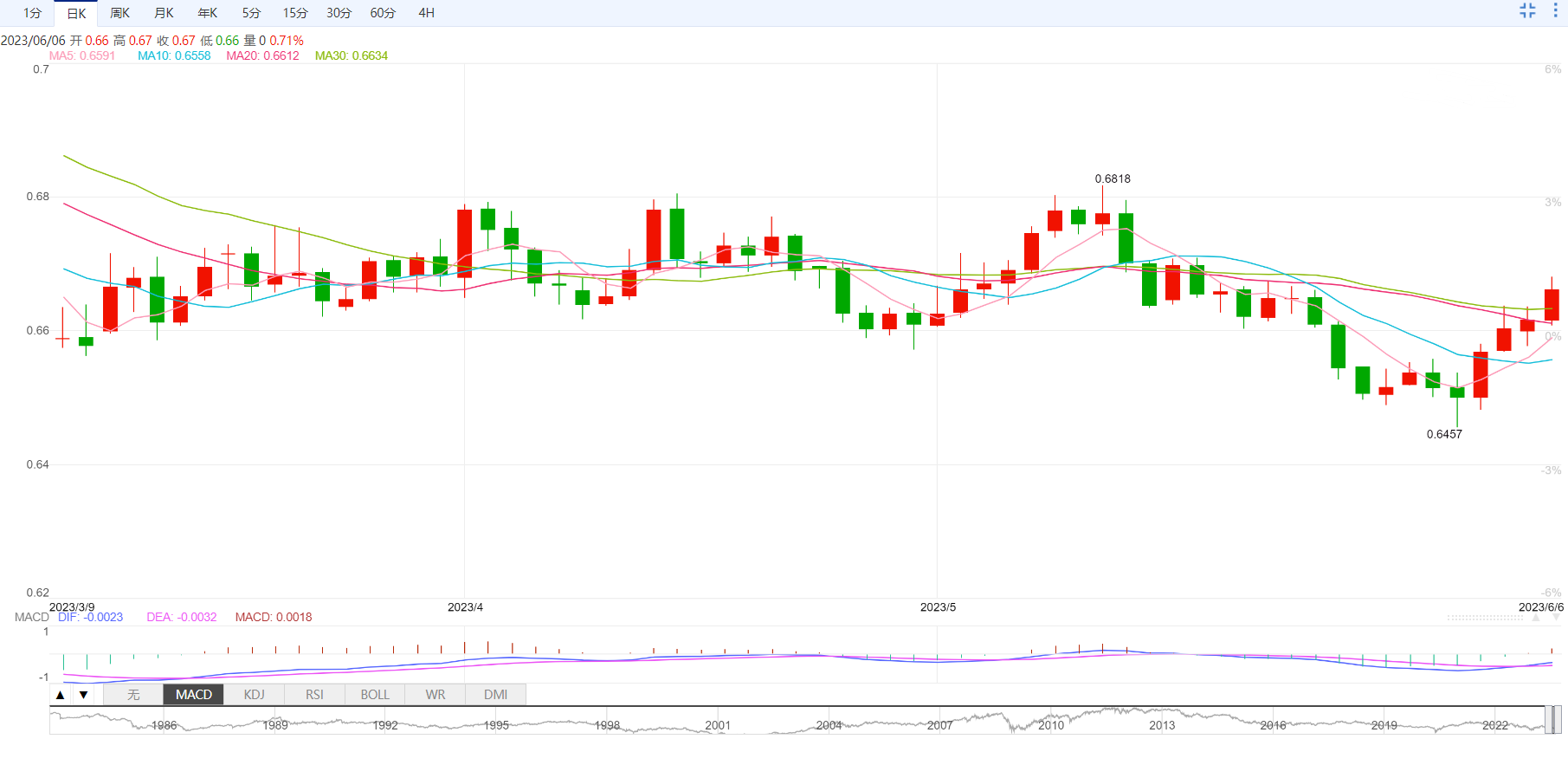Click the MA30: 0.6634 legend label
This screenshot has height=765, width=1568.
351,55
